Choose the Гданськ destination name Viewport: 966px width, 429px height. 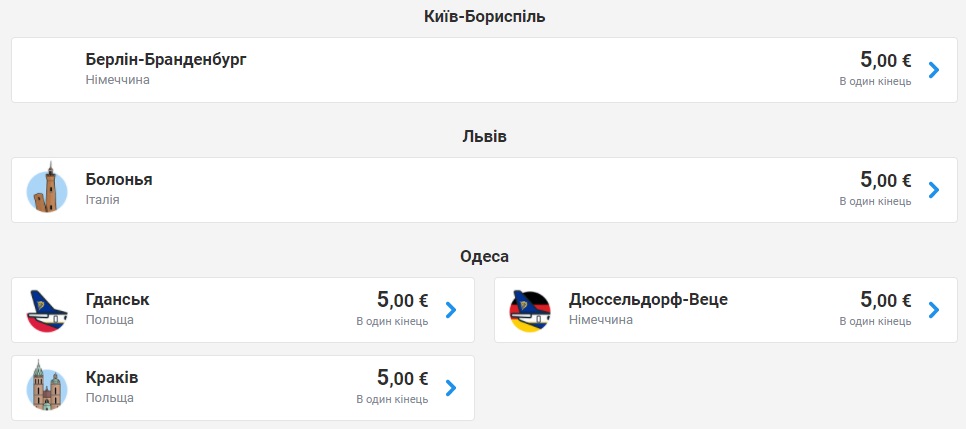(x=118, y=300)
